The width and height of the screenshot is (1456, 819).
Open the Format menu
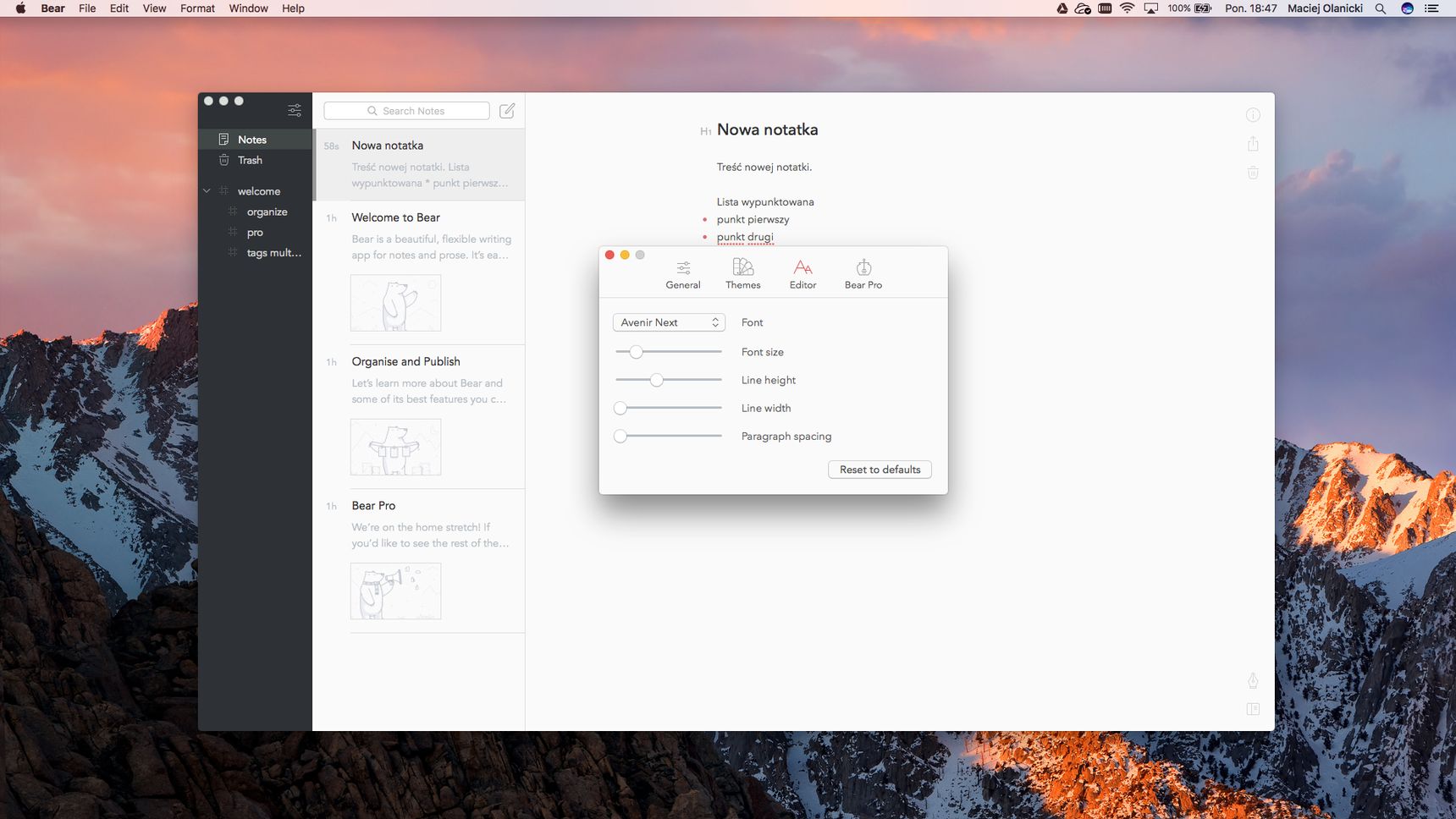197,8
